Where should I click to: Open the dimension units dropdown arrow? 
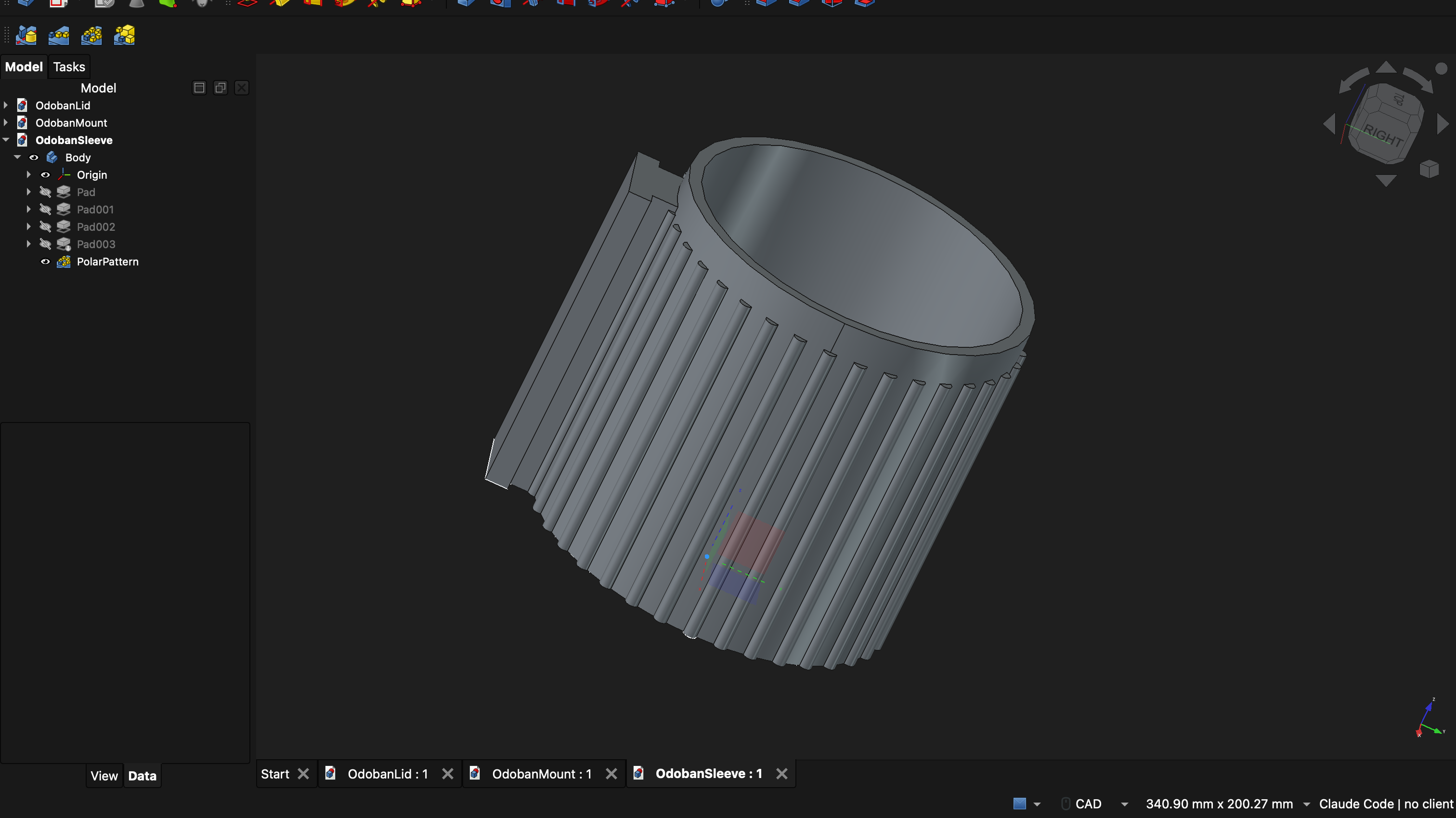tap(1306, 805)
